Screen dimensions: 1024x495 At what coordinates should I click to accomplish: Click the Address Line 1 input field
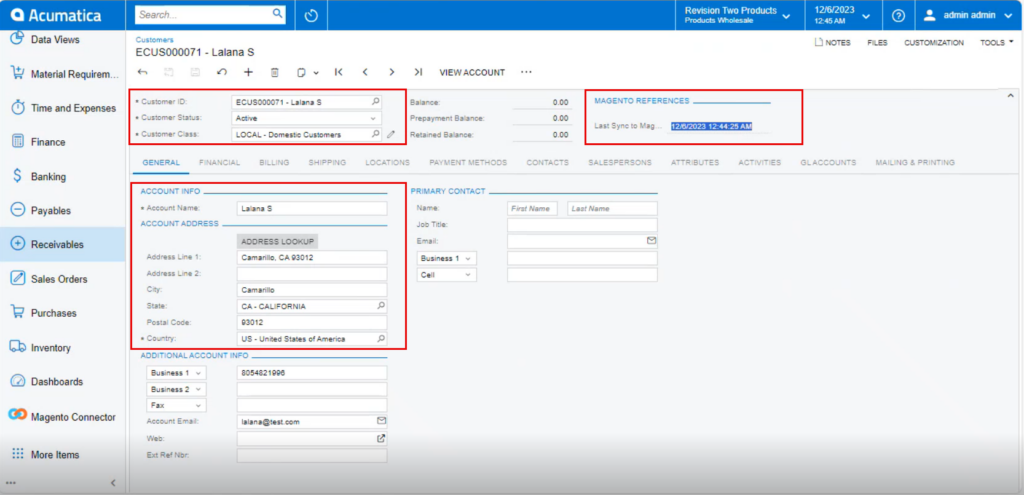point(312,257)
